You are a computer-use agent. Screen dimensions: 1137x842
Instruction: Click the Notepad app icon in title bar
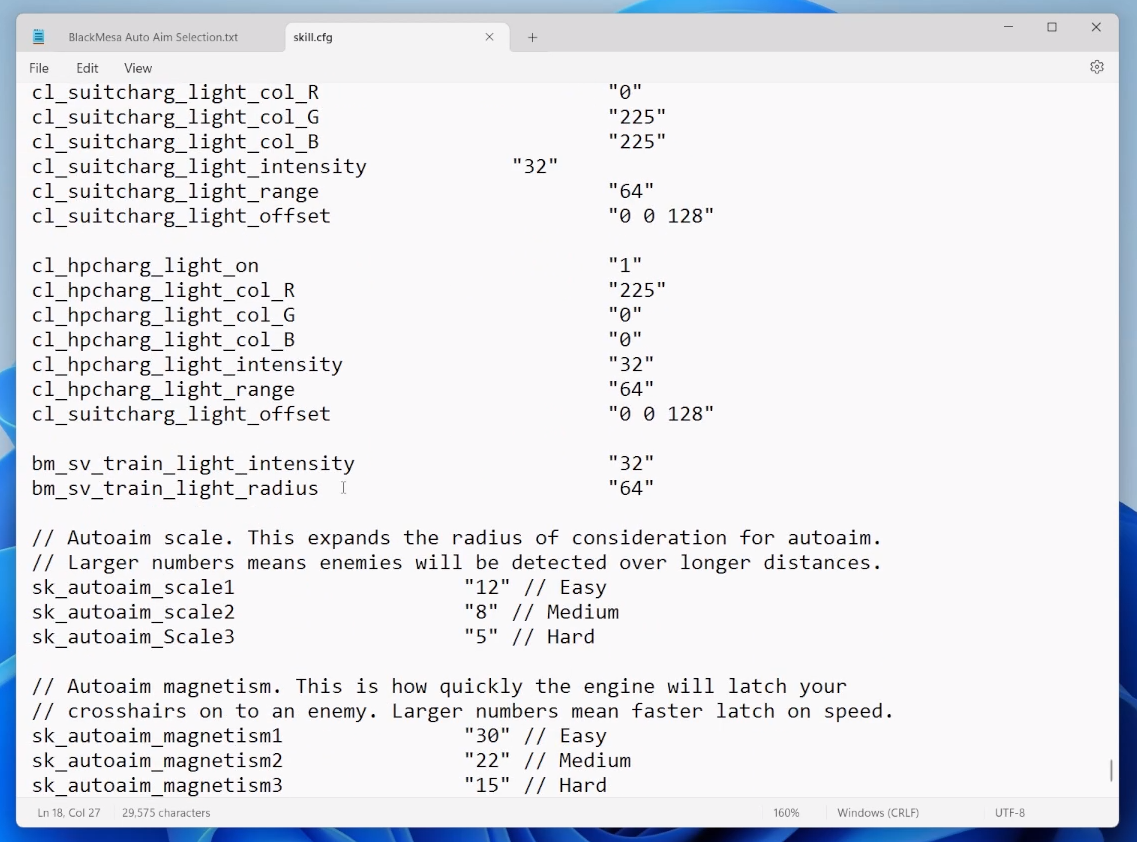[x=38, y=36]
